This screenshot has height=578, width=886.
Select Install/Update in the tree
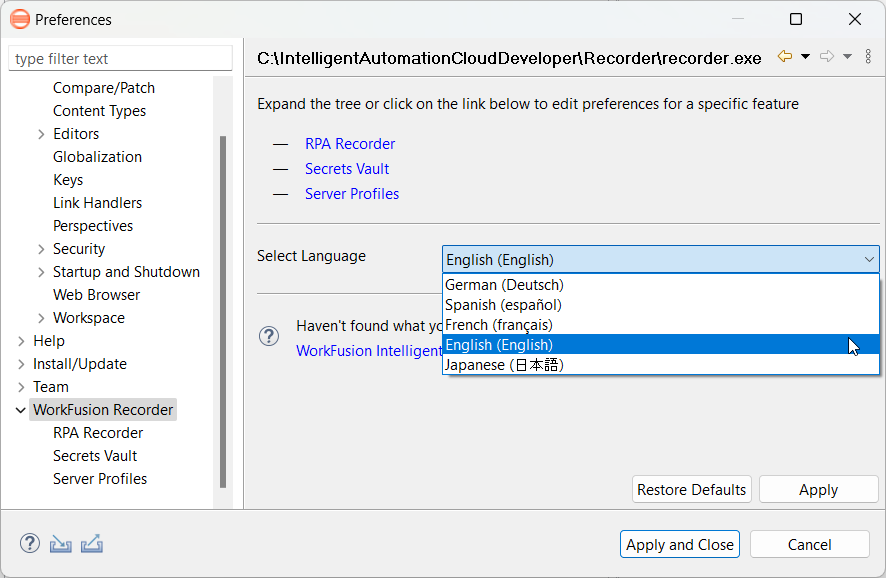pos(80,364)
